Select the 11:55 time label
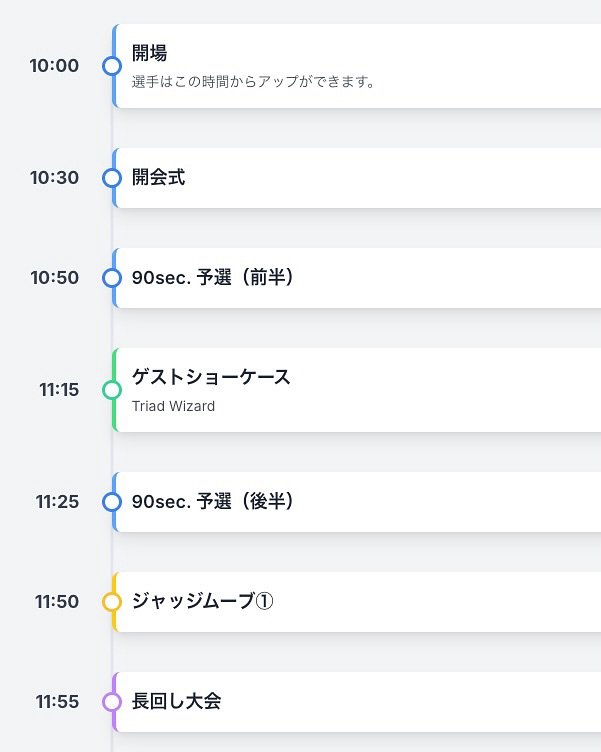 (x=57, y=702)
